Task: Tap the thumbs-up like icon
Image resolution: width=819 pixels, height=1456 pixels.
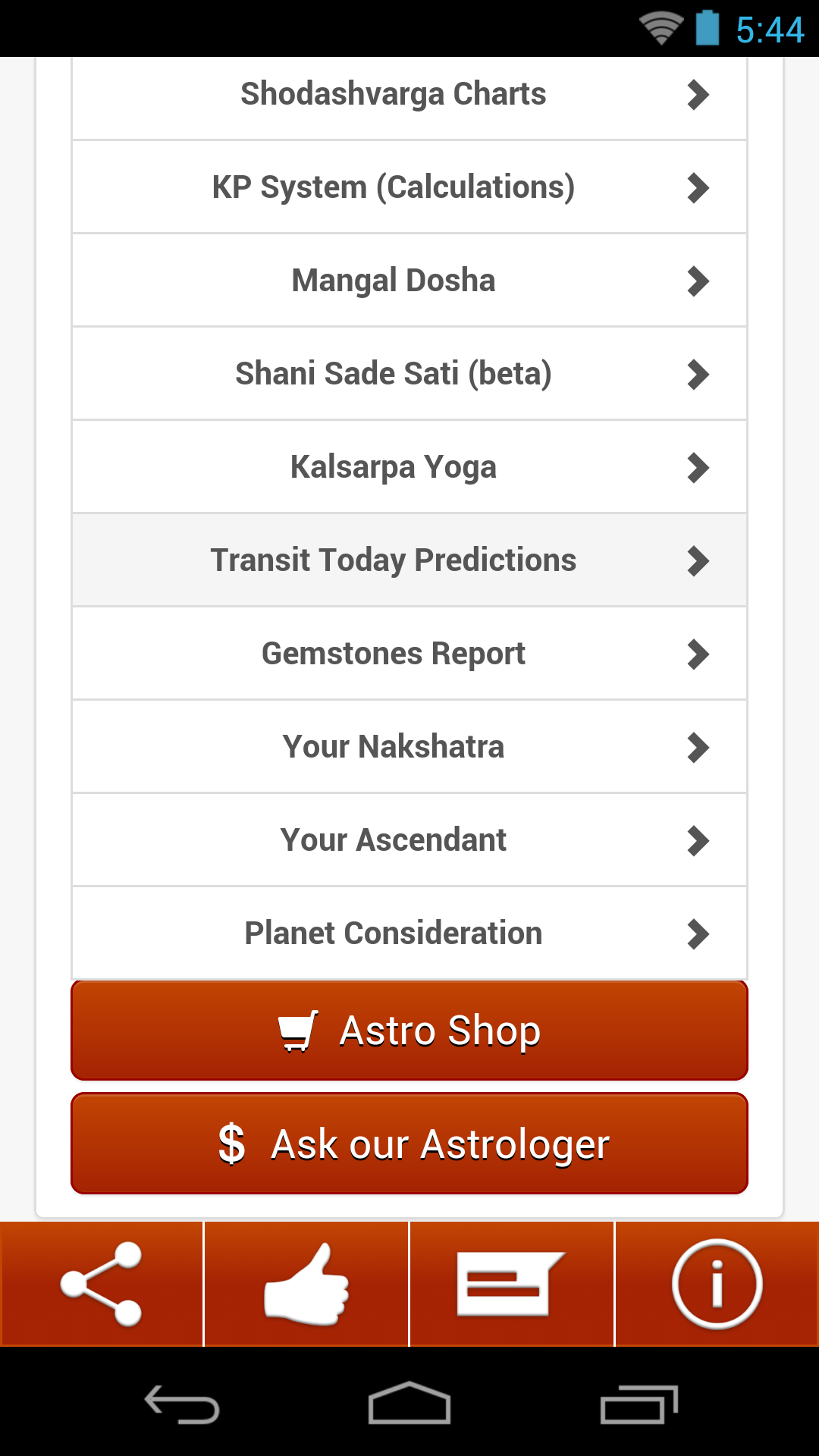Action: click(306, 1284)
